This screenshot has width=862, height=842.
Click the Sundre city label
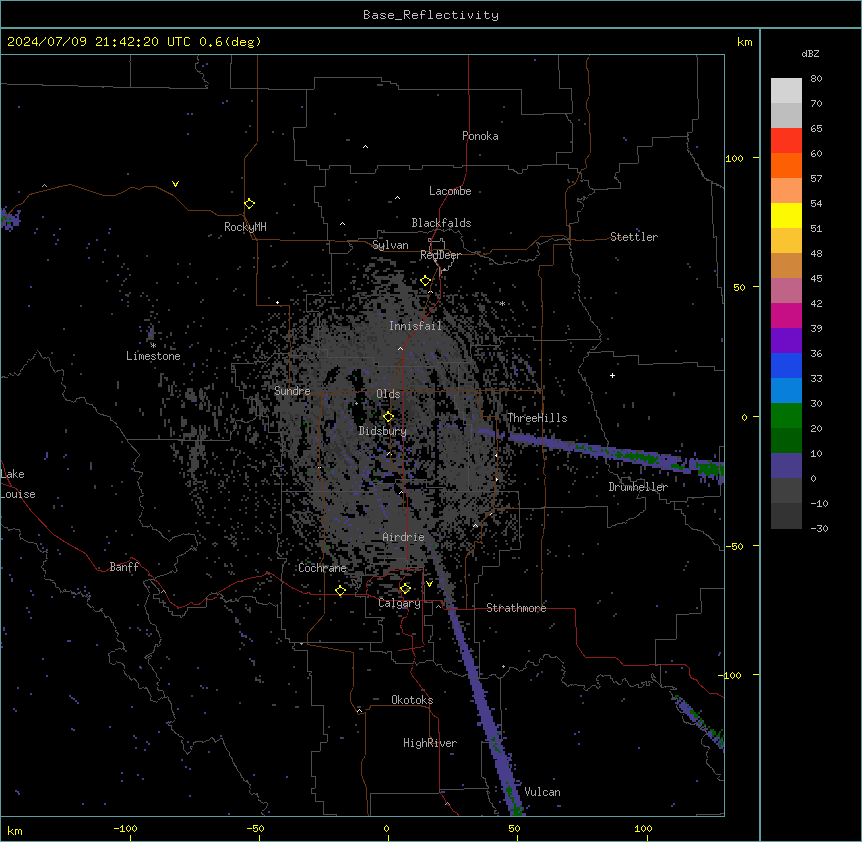292,391
